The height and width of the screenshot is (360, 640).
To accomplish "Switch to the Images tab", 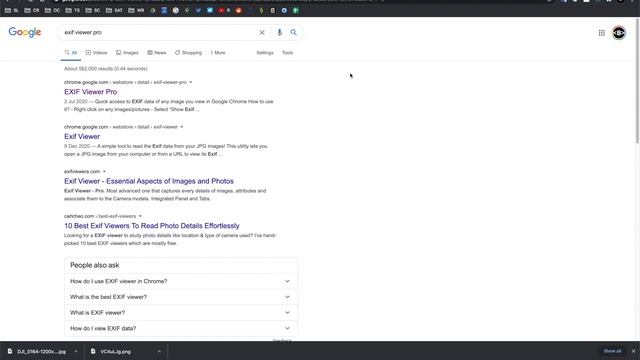I will [127, 53].
